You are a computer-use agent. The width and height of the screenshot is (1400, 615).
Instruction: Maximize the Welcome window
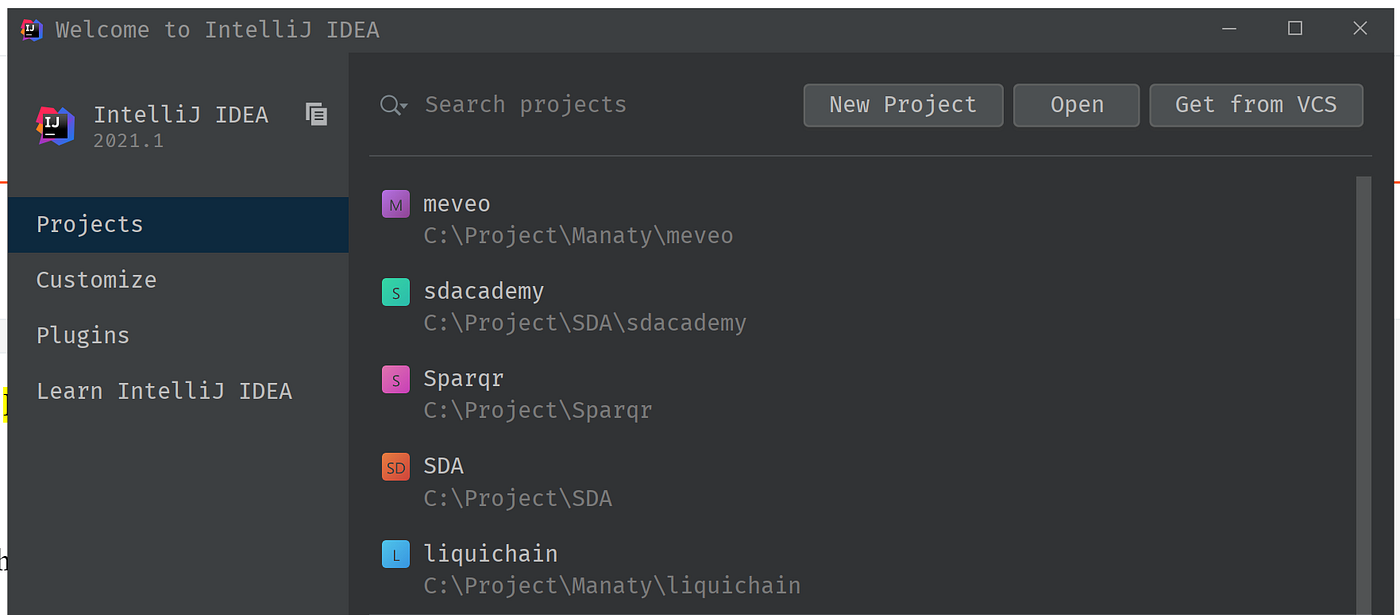pyautogui.click(x=1295, y=29)
